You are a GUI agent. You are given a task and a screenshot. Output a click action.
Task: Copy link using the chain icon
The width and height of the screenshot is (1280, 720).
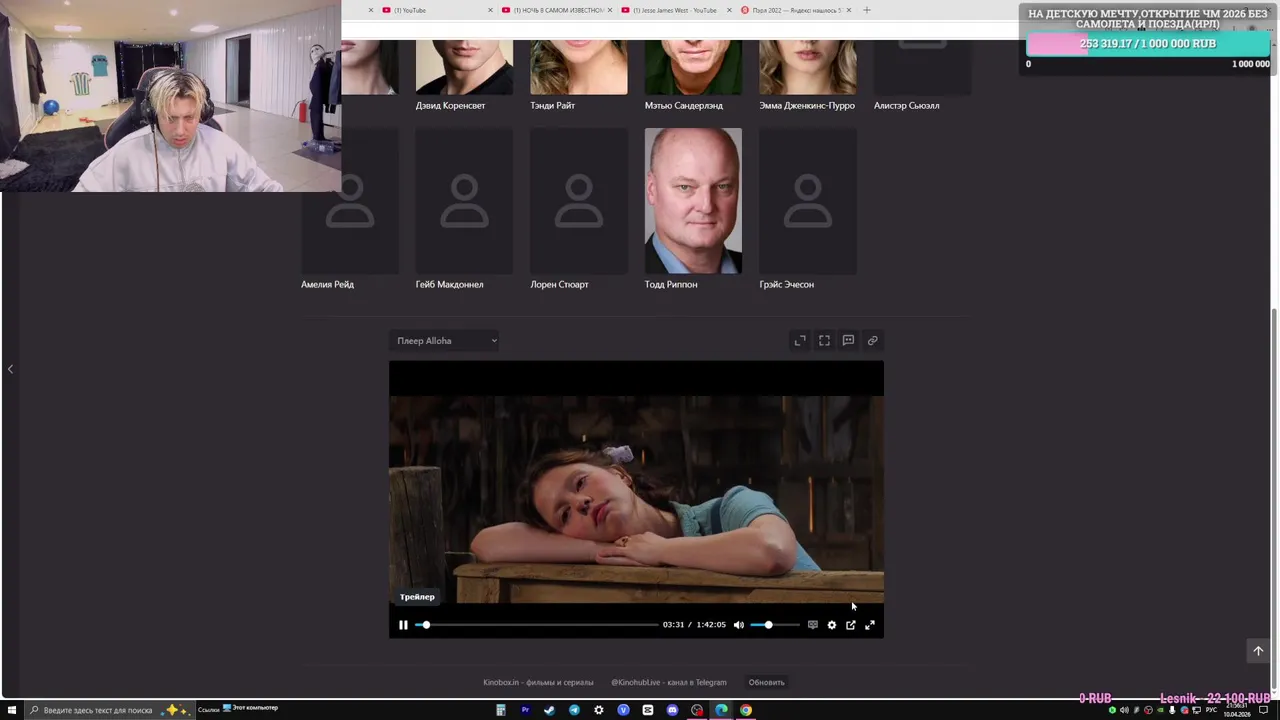872,341
